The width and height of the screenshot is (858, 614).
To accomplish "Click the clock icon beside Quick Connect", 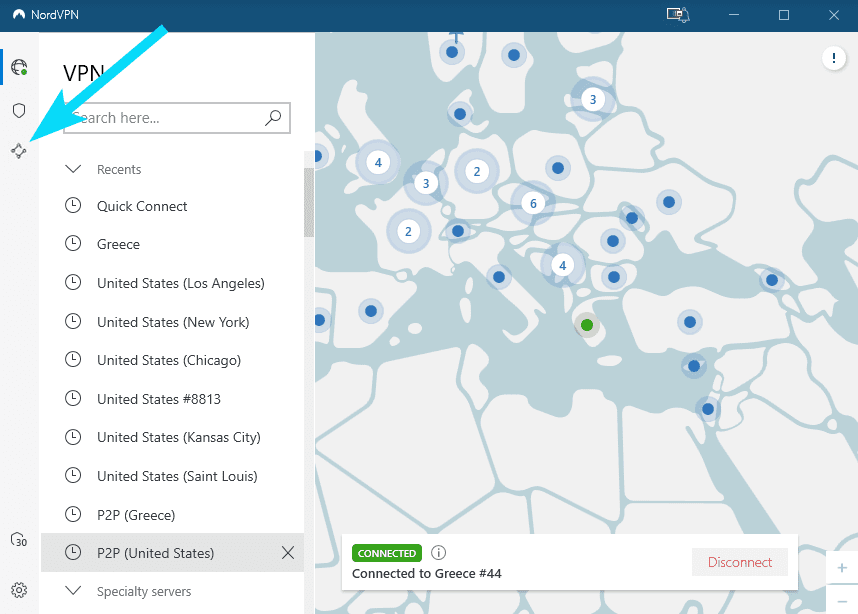I will [x=73, y=206].
